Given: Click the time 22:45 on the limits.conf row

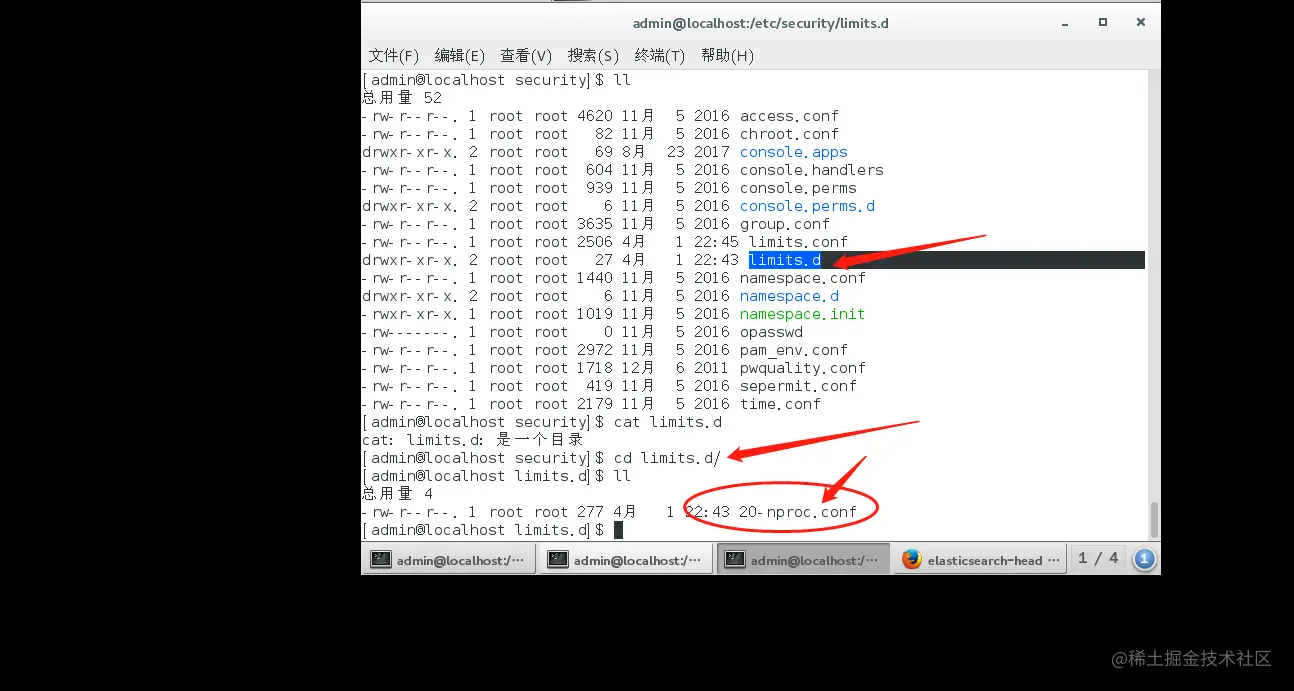Looking at the screenshot, I should (717, 242).
